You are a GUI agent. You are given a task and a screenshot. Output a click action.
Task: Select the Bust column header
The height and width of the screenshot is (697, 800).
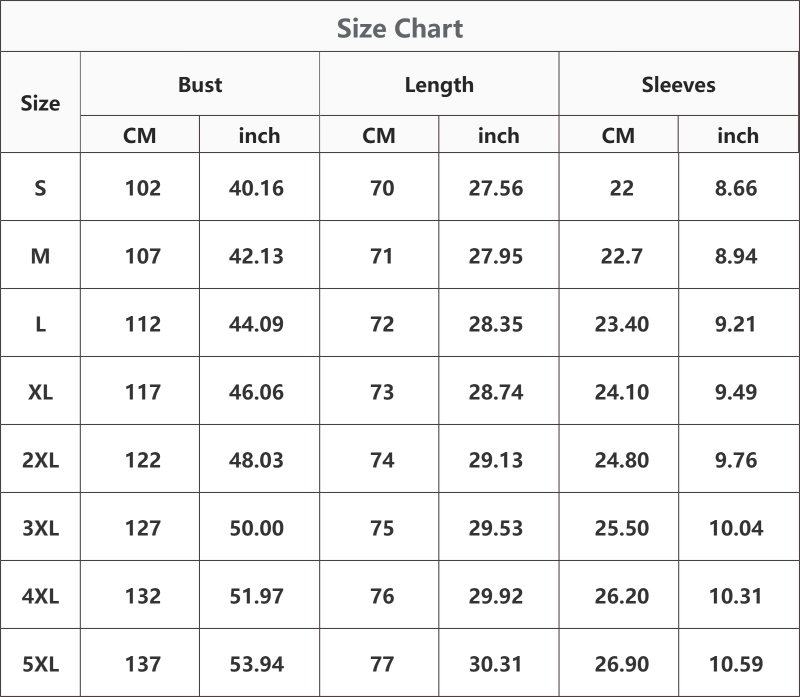[x=200, y=85]
